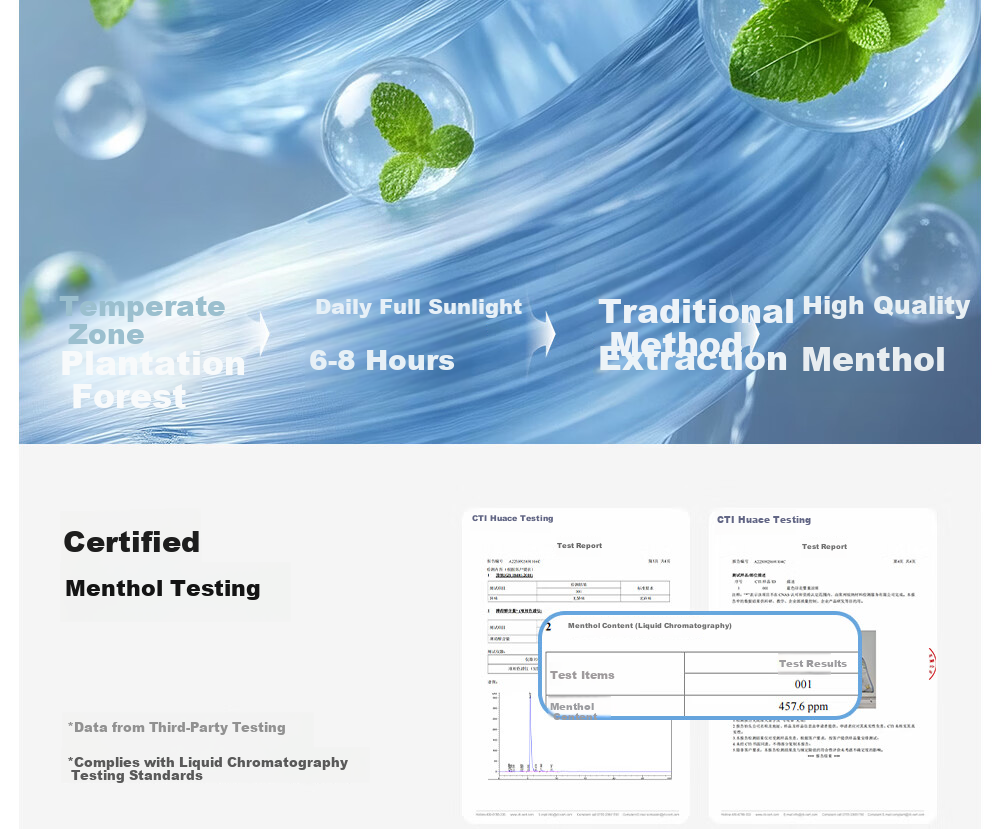Screen dimensions: 1000x829
Task: Click the High Quality Menthol heading
Action: pyautogui.click(x=885, y=333)
